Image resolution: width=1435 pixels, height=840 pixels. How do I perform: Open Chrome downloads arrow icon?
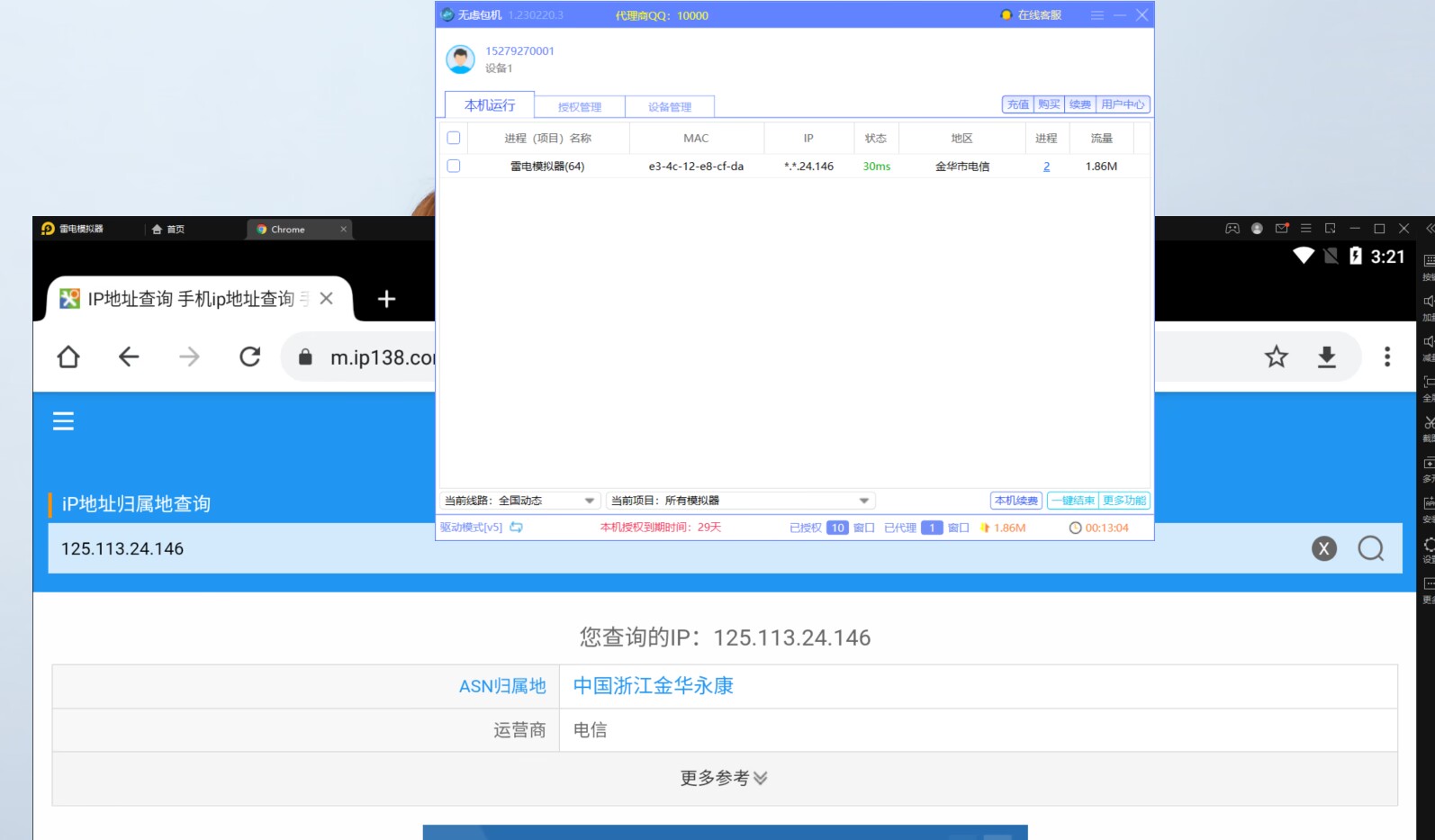pyautogui.click(x=1327, y=357)
